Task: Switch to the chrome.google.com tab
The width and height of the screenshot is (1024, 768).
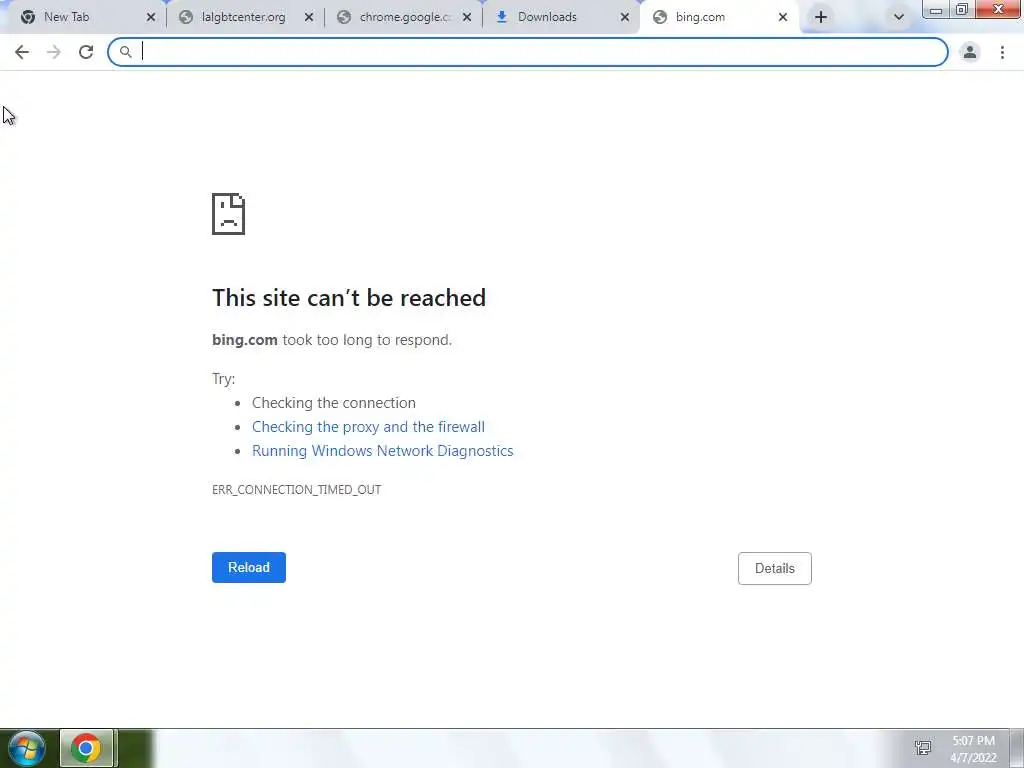Action: coord(402,17)
